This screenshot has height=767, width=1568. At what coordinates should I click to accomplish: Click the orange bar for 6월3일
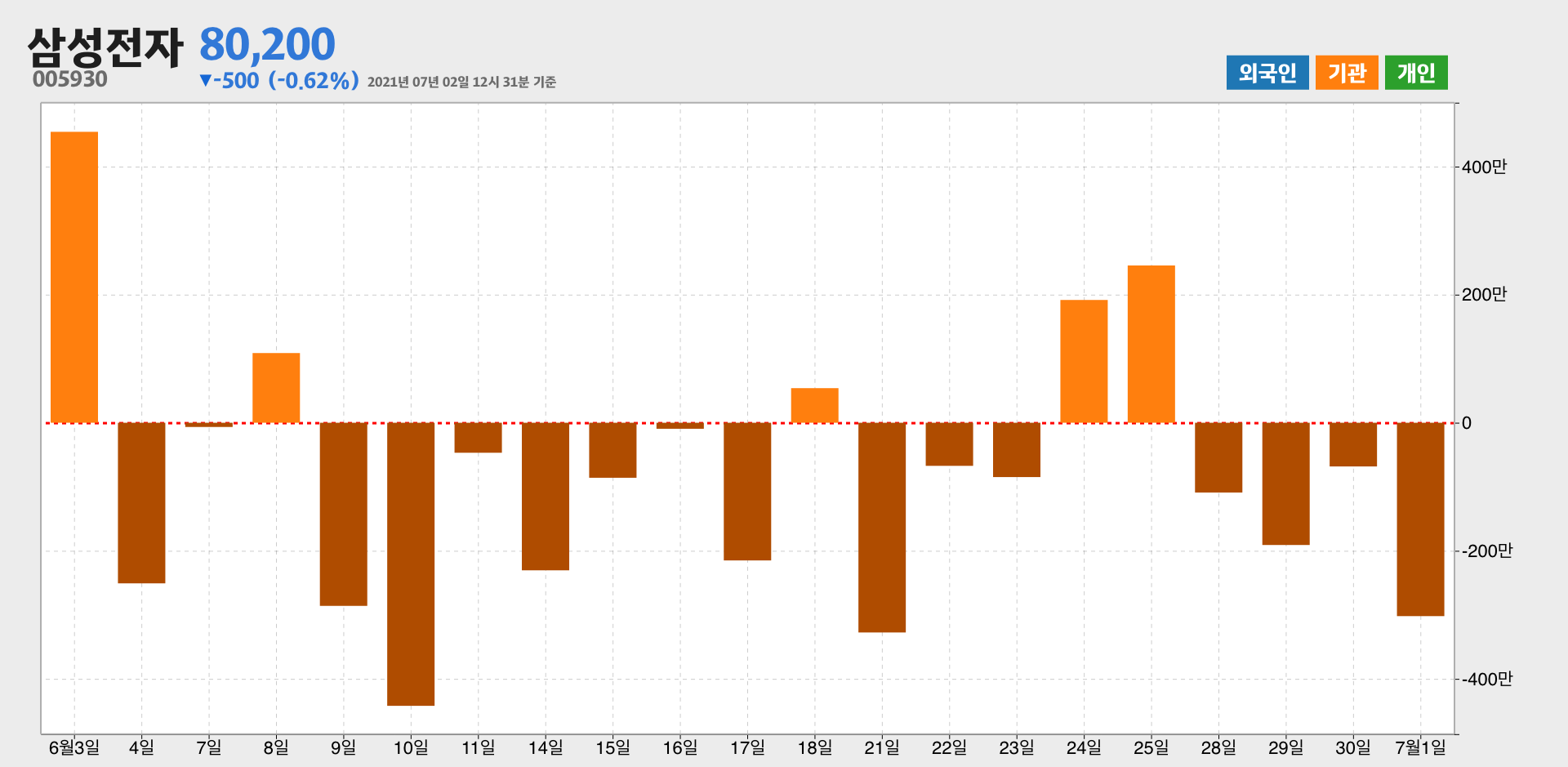74,277
